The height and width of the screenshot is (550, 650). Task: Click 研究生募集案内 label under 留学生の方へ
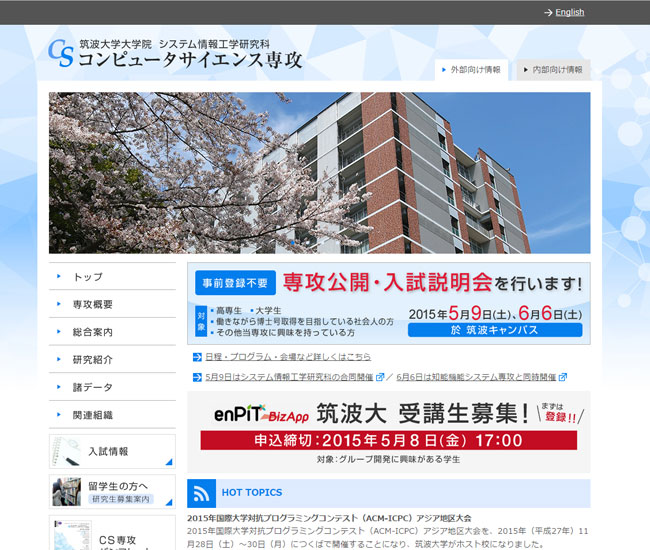click(121, 499)
